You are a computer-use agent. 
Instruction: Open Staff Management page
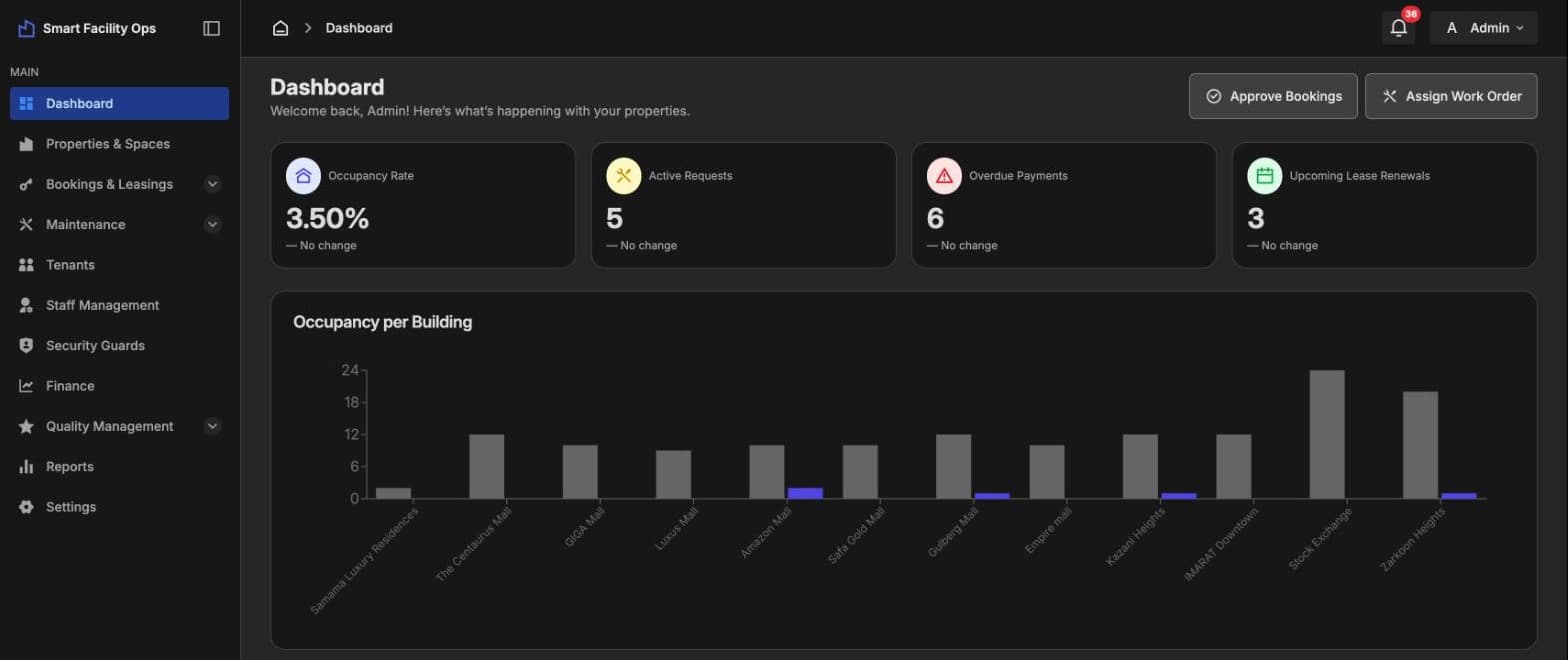pos(120,305)
